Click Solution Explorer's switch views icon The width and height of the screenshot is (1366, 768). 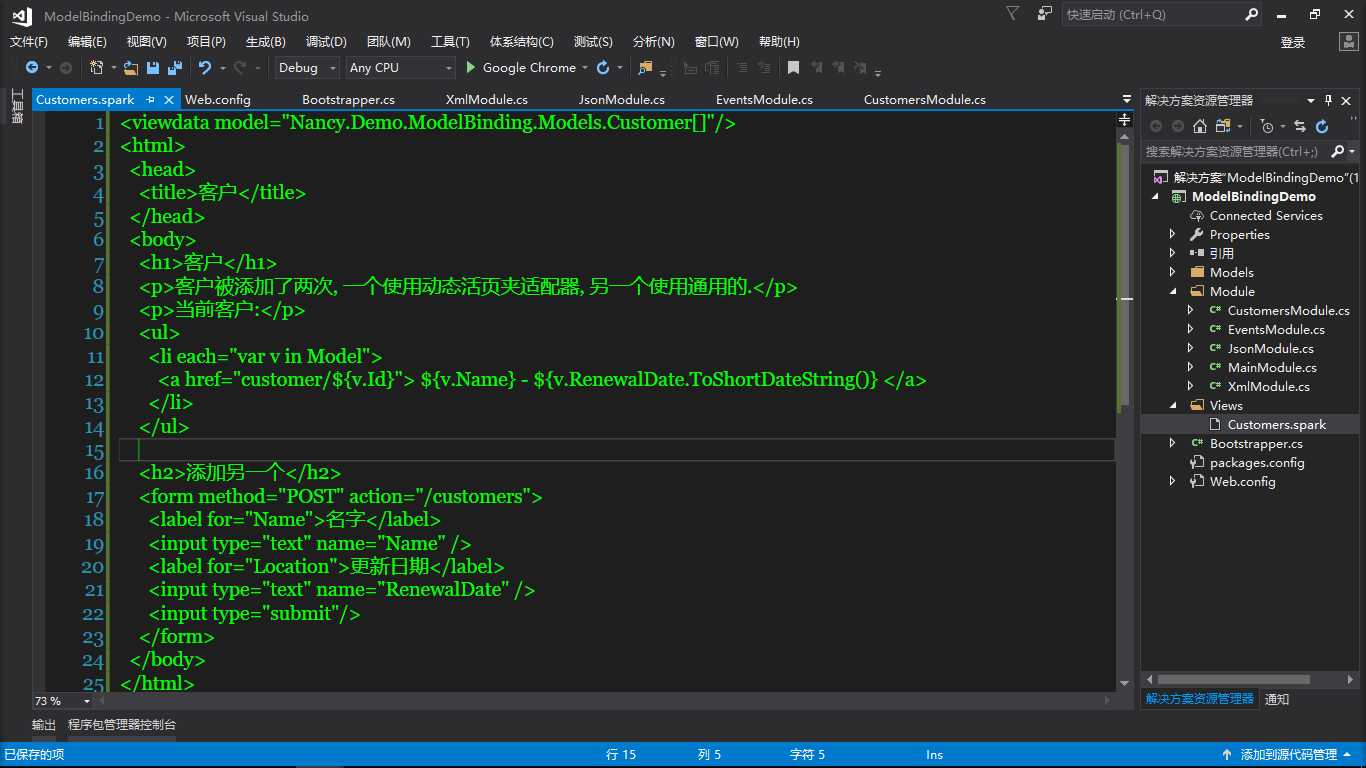(1222, 126)
